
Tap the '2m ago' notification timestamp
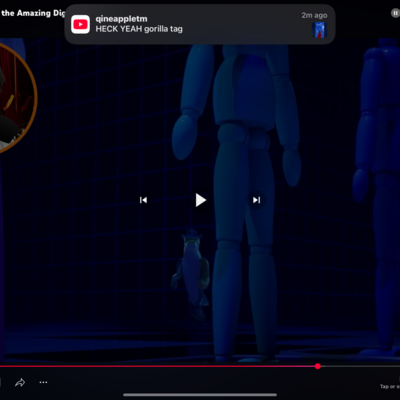click(314, 15)
